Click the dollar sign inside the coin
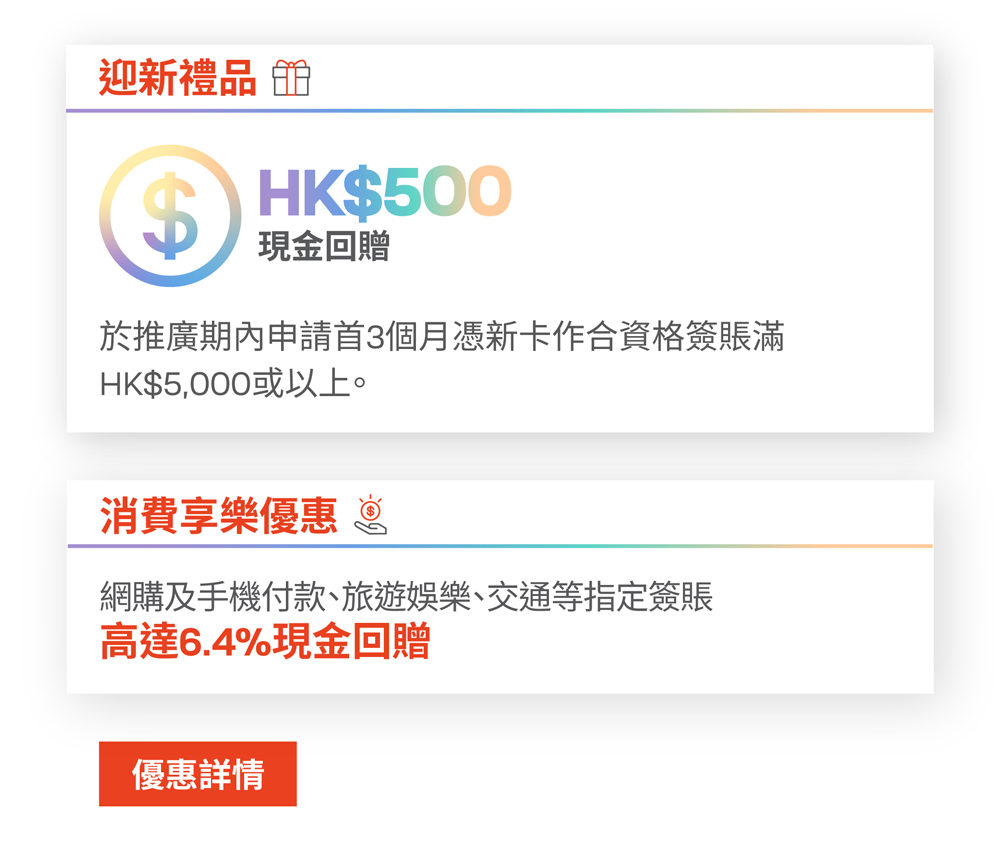Screen dimensions: 1000x847 pos(170,216)
